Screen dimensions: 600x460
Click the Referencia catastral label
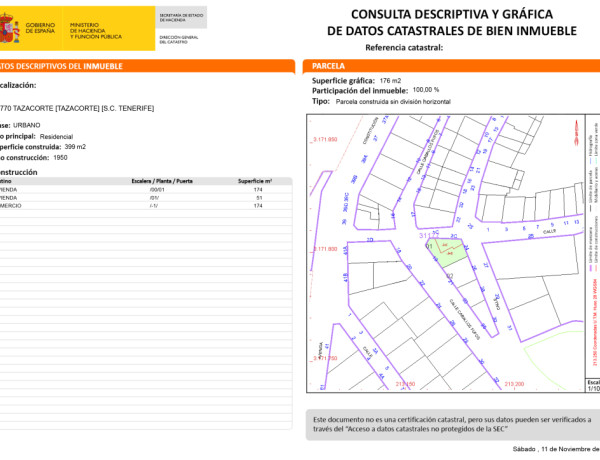pyautogui.click(x=403, y=48)
